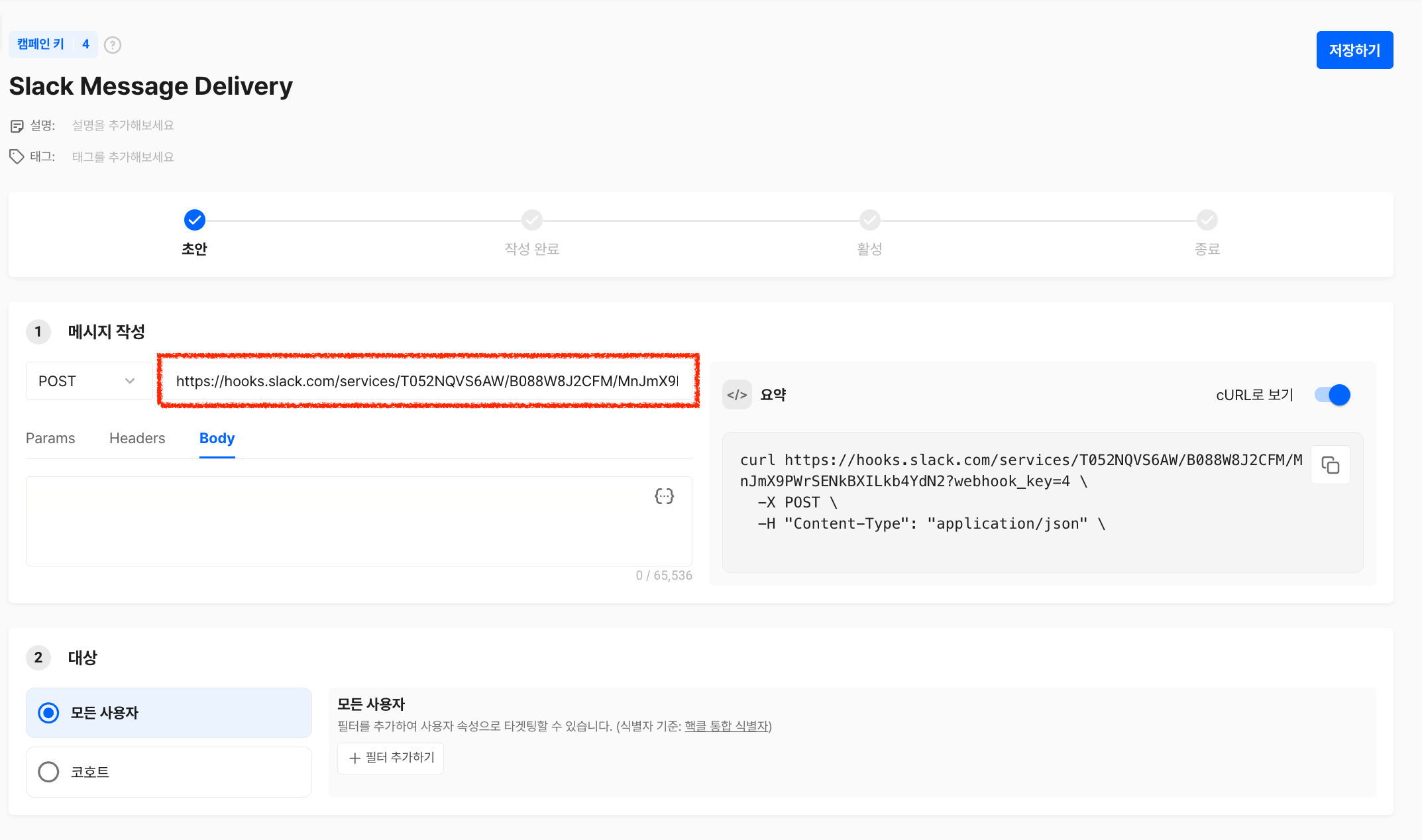Click the 작성 완료 step circle

click(x=532, y=220)
